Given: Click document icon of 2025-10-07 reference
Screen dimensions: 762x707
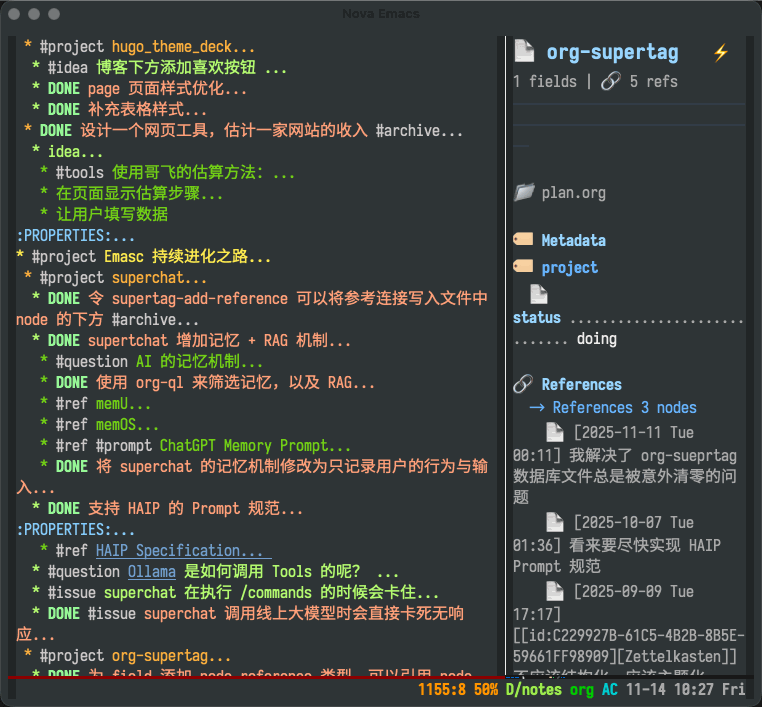Looking at the screenshot, I should point(554,522).
